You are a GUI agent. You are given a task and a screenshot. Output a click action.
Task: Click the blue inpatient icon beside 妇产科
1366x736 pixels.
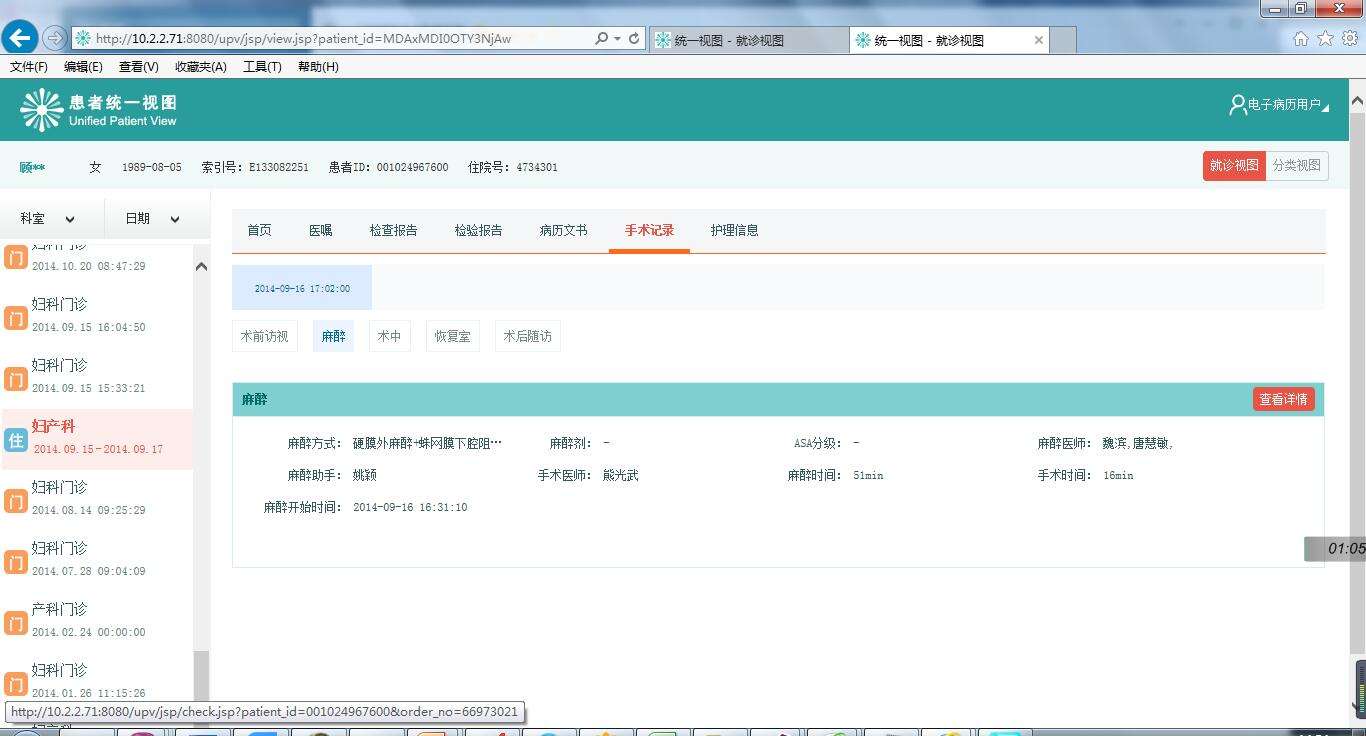coord(15,440)
